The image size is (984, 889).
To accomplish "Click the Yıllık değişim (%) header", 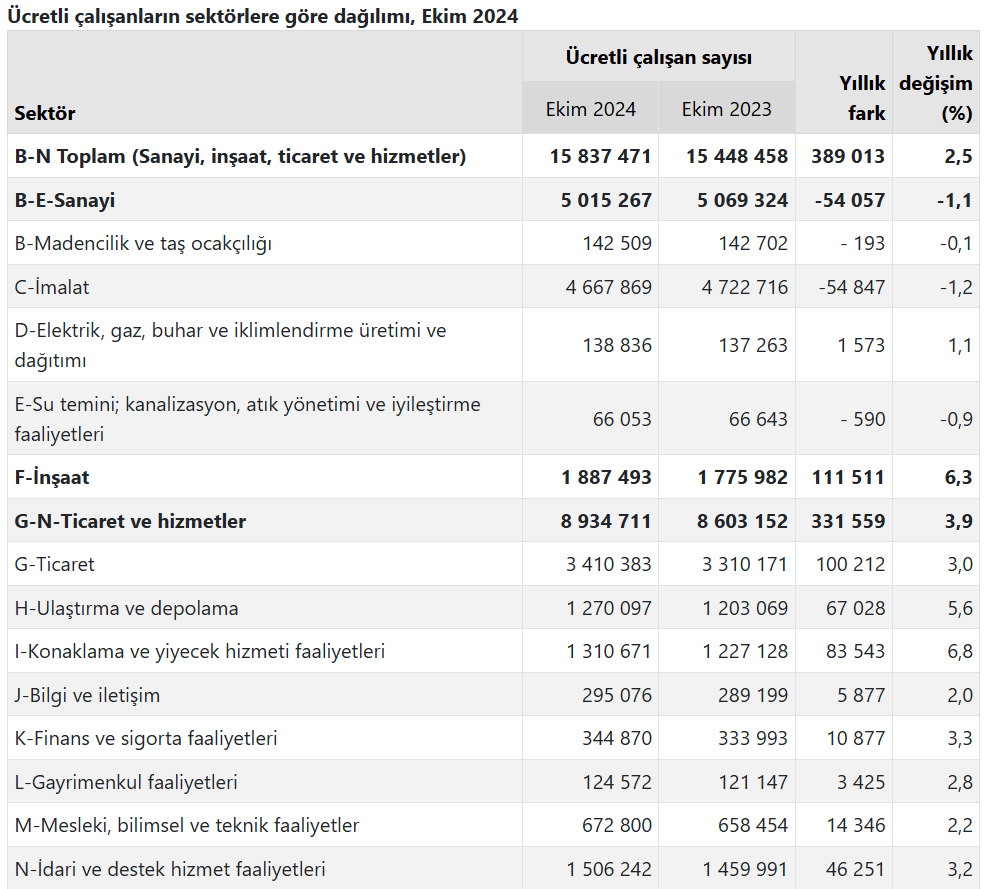I will click(x=936, y=83).
